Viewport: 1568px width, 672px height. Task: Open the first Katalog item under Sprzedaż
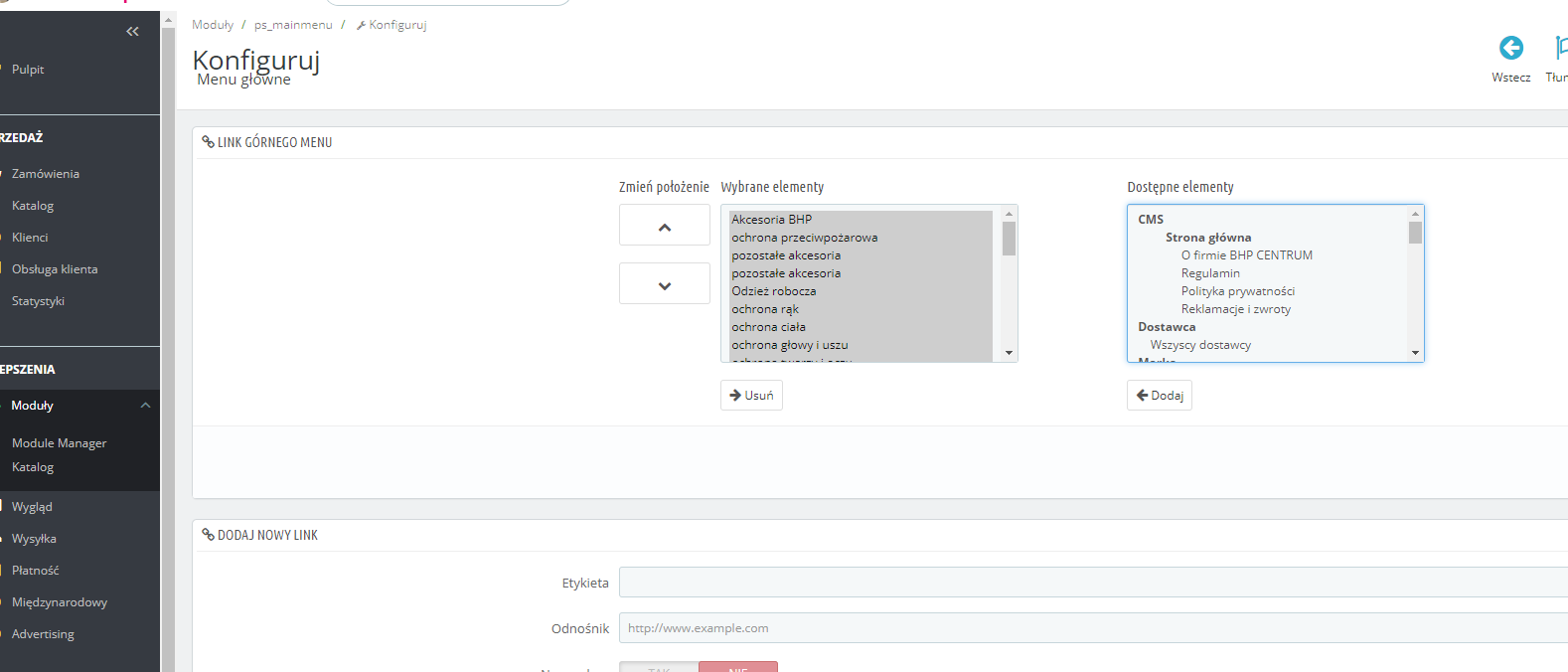(33, 206)
